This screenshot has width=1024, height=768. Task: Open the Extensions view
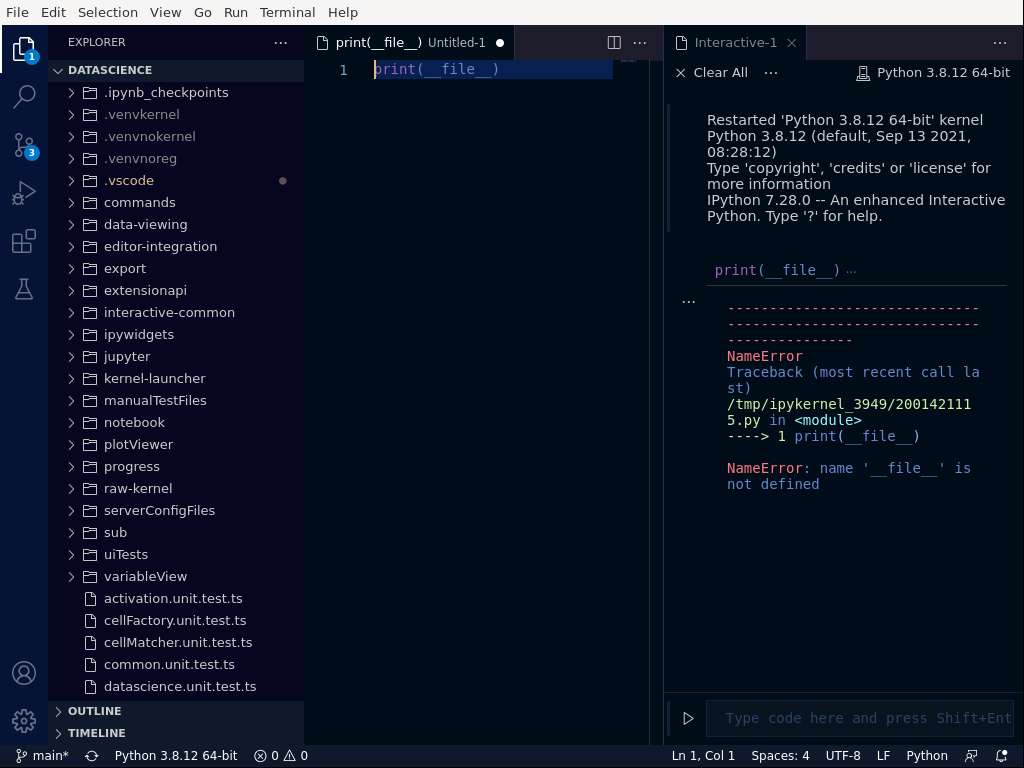[x=24, y=241]
